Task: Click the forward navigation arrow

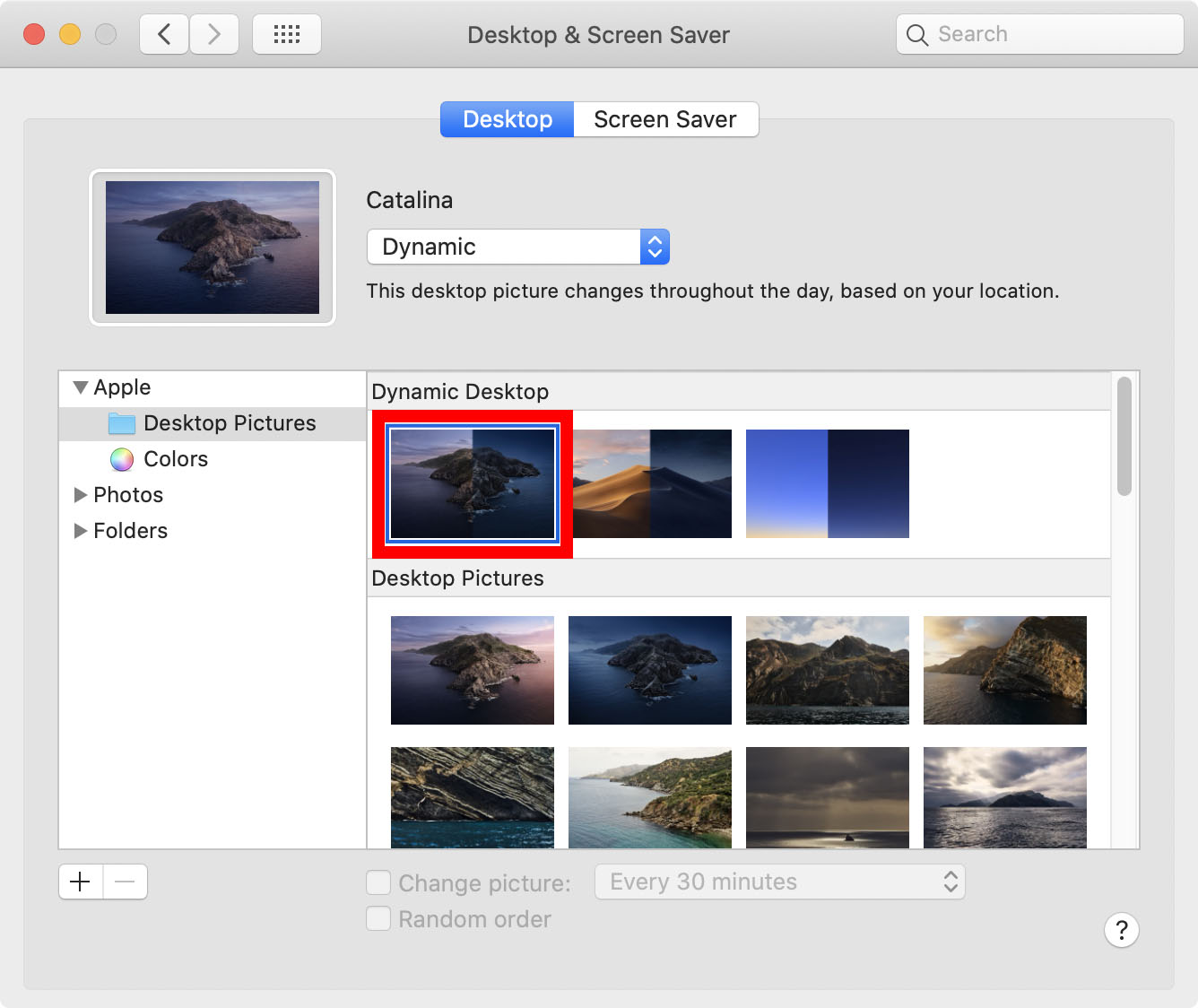Action: [x=213, y=33]
